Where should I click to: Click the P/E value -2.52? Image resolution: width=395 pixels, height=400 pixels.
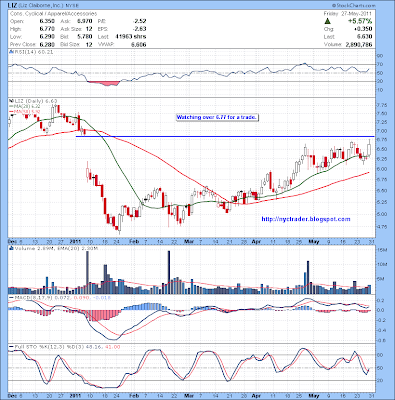point(138,21)
